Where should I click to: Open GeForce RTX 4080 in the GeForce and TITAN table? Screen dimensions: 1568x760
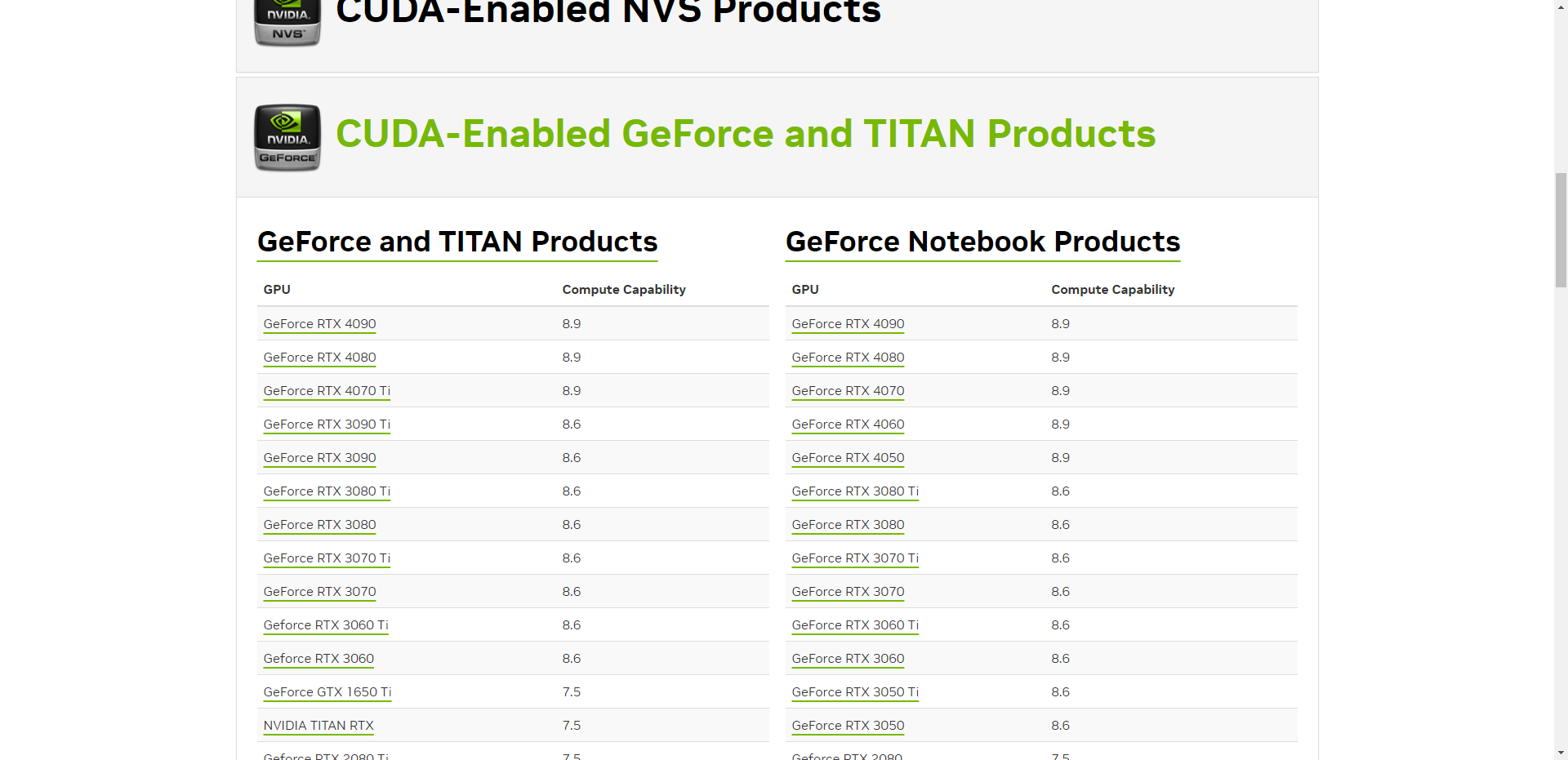pos(319,357)
